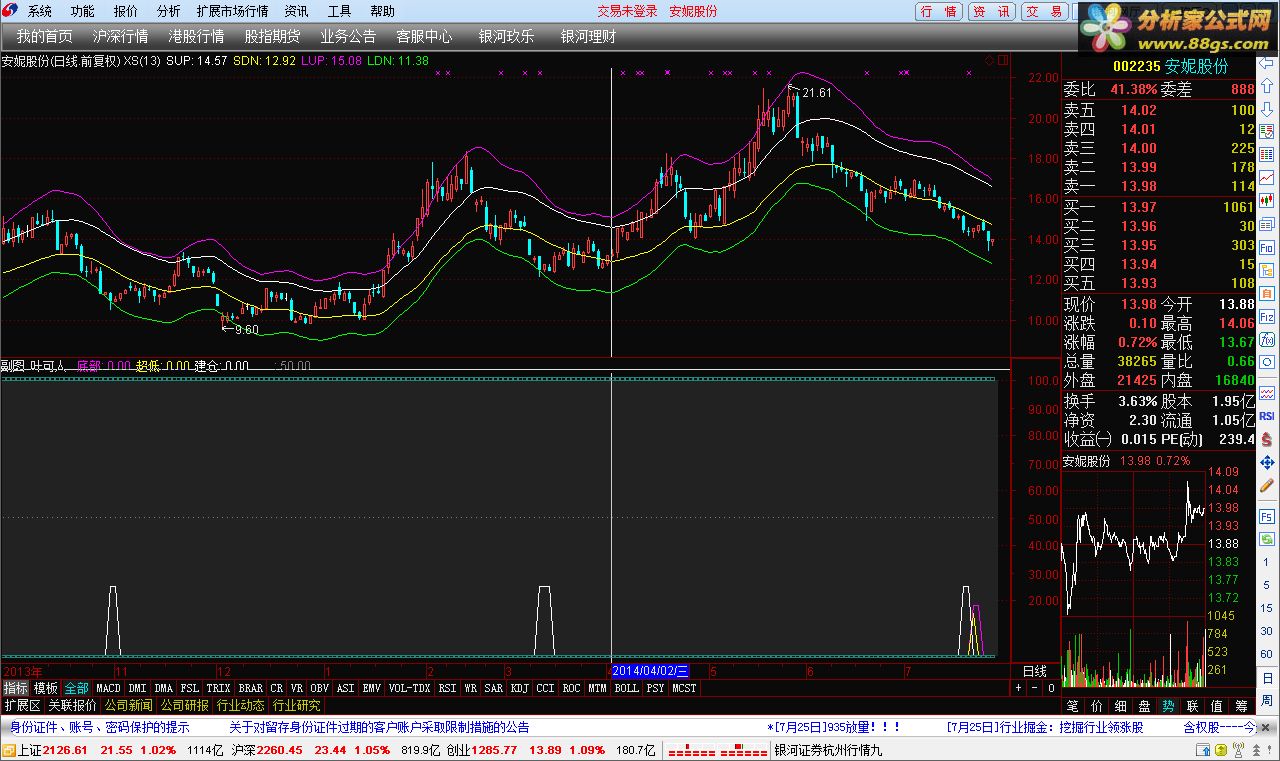Viewport: 1280px width, 761px height.
Task: Open the 系统 menu
Action: [40, 11]
